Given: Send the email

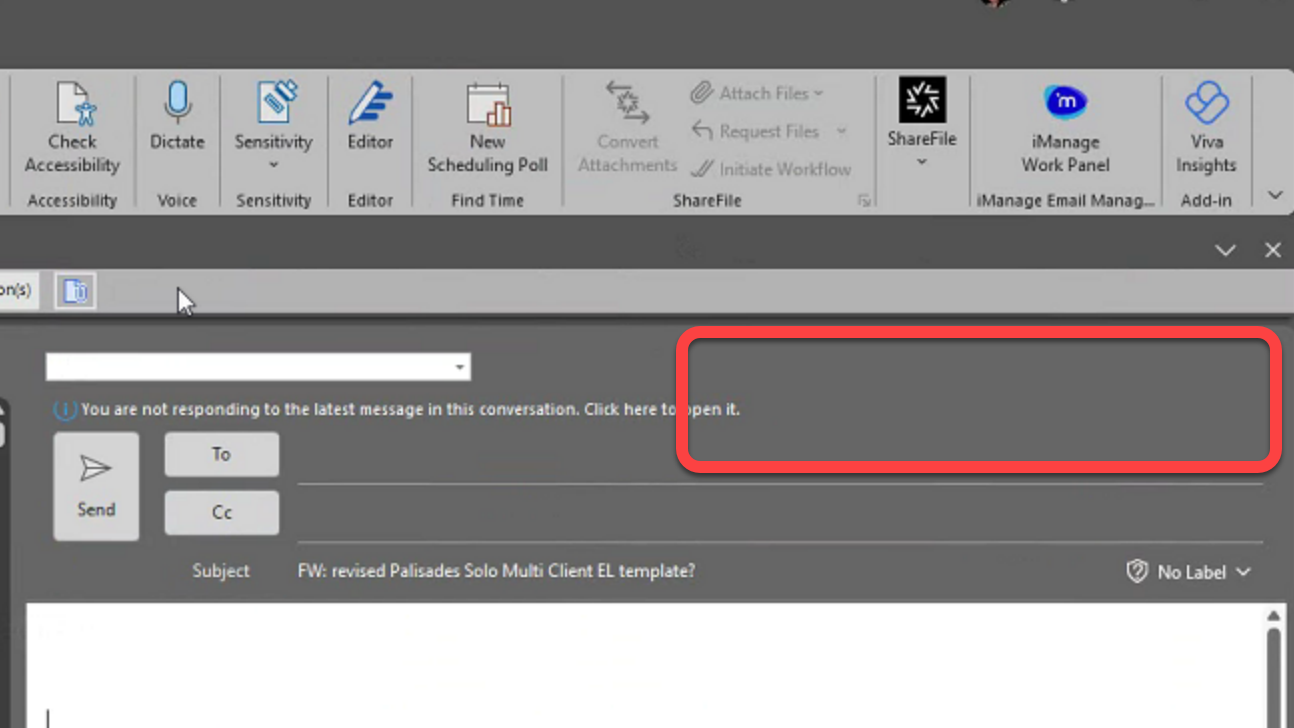Looking at the screenshot, I should coord(95,486).
